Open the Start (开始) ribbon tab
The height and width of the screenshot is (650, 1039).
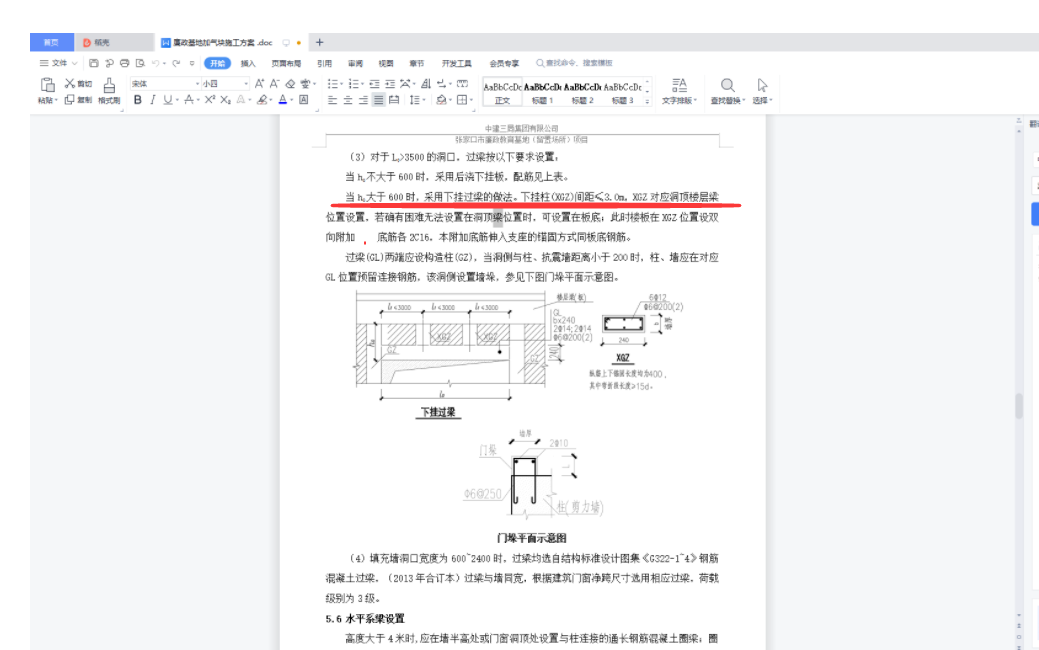coord(217,63)
